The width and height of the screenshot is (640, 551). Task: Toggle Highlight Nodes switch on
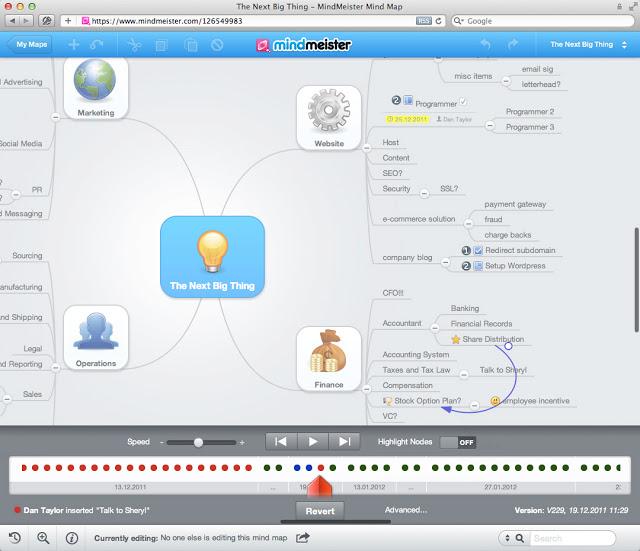coord(458,442)
